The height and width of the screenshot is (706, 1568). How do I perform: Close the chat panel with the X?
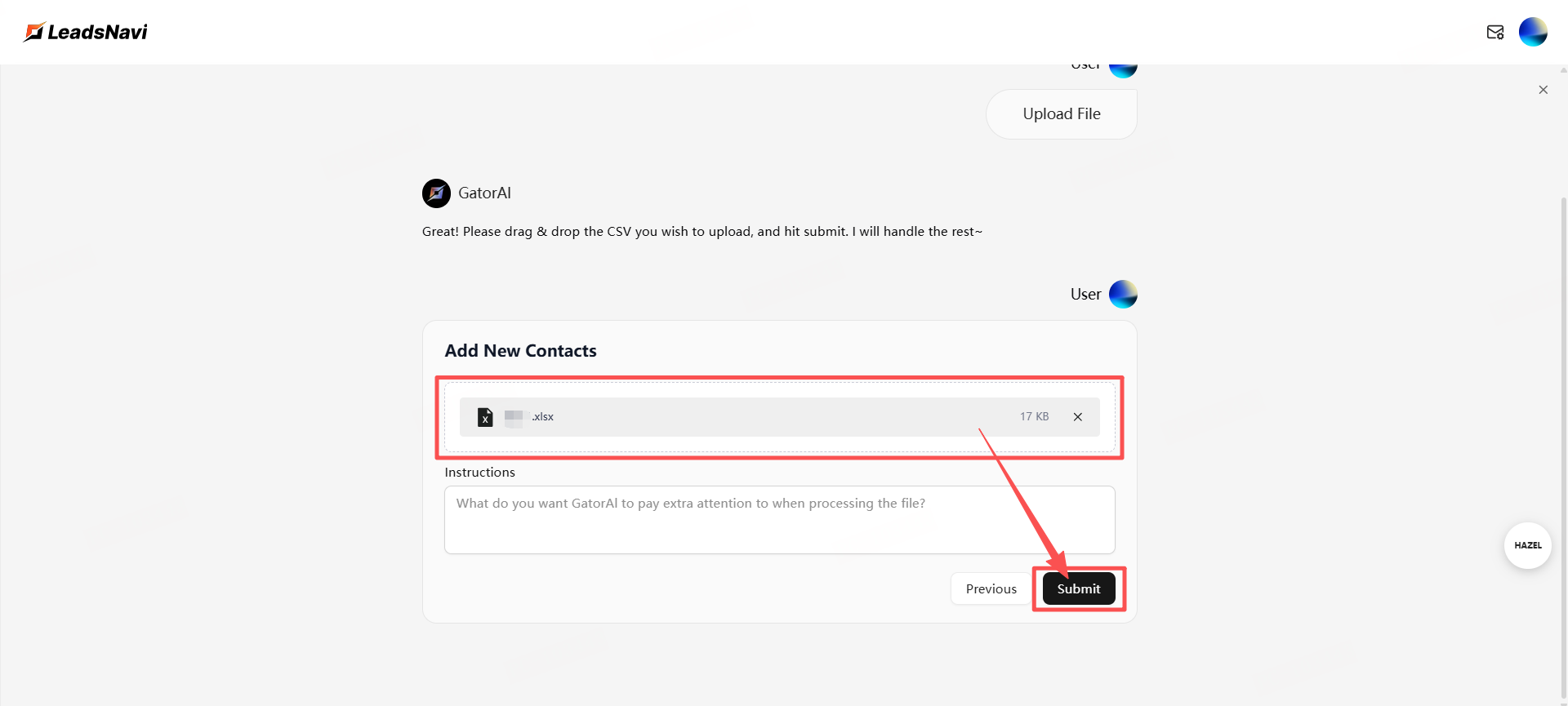pos(1543,90)
